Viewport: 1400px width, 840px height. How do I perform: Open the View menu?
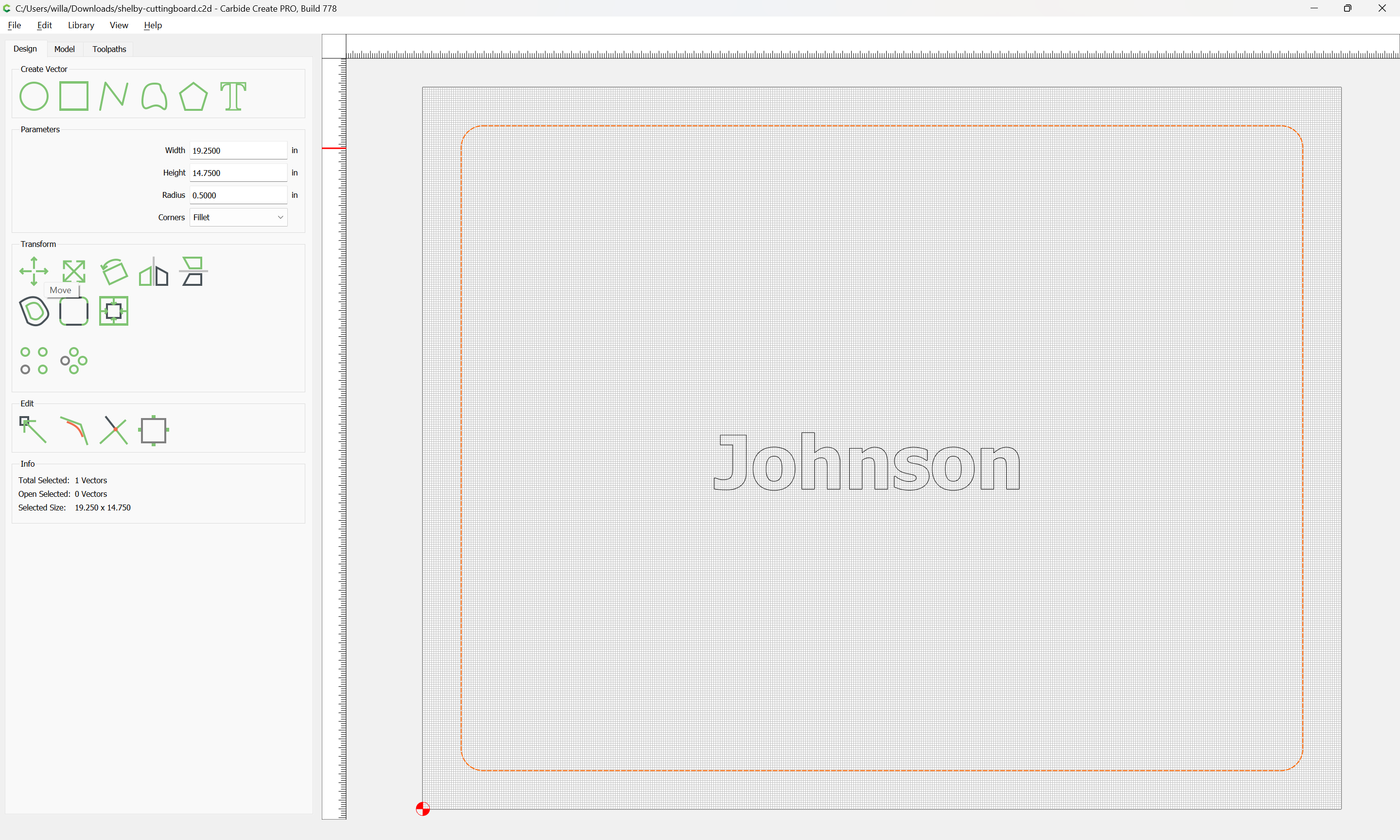[x=119, y=25]
